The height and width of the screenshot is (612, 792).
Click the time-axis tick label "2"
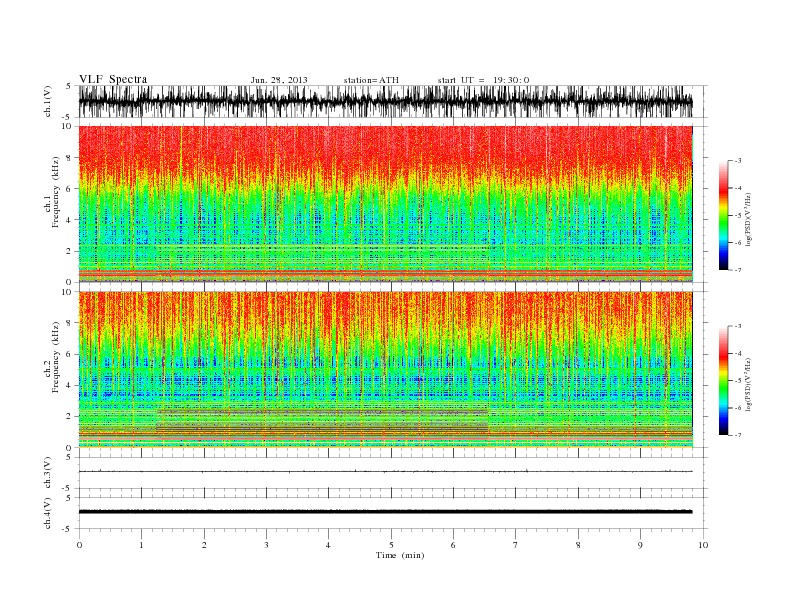[204, 545]
